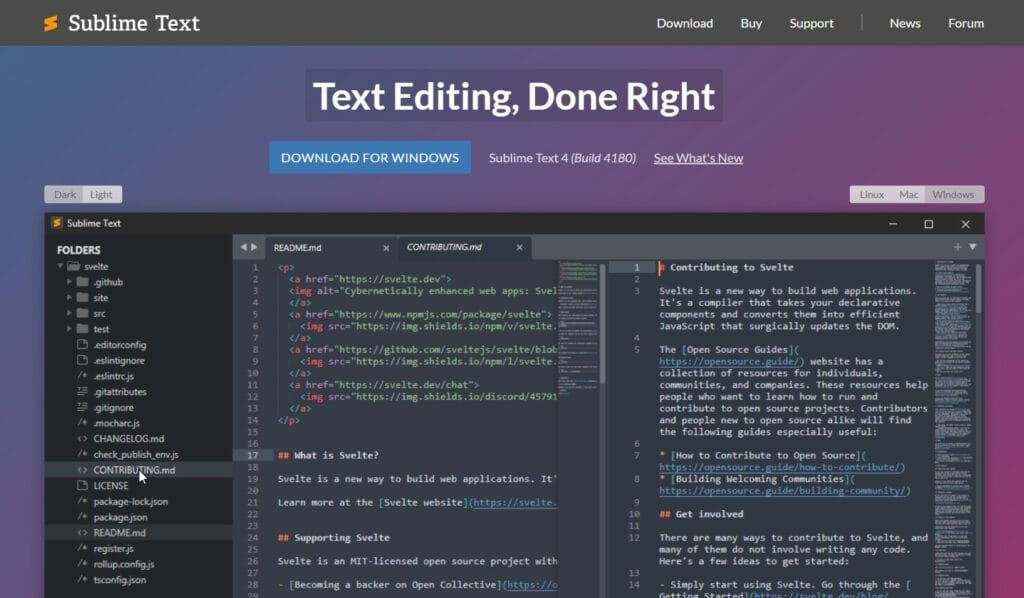Click the .gitattributes file icon
Viewport: 1024px width, 598px height.
[x=82, y=391]
